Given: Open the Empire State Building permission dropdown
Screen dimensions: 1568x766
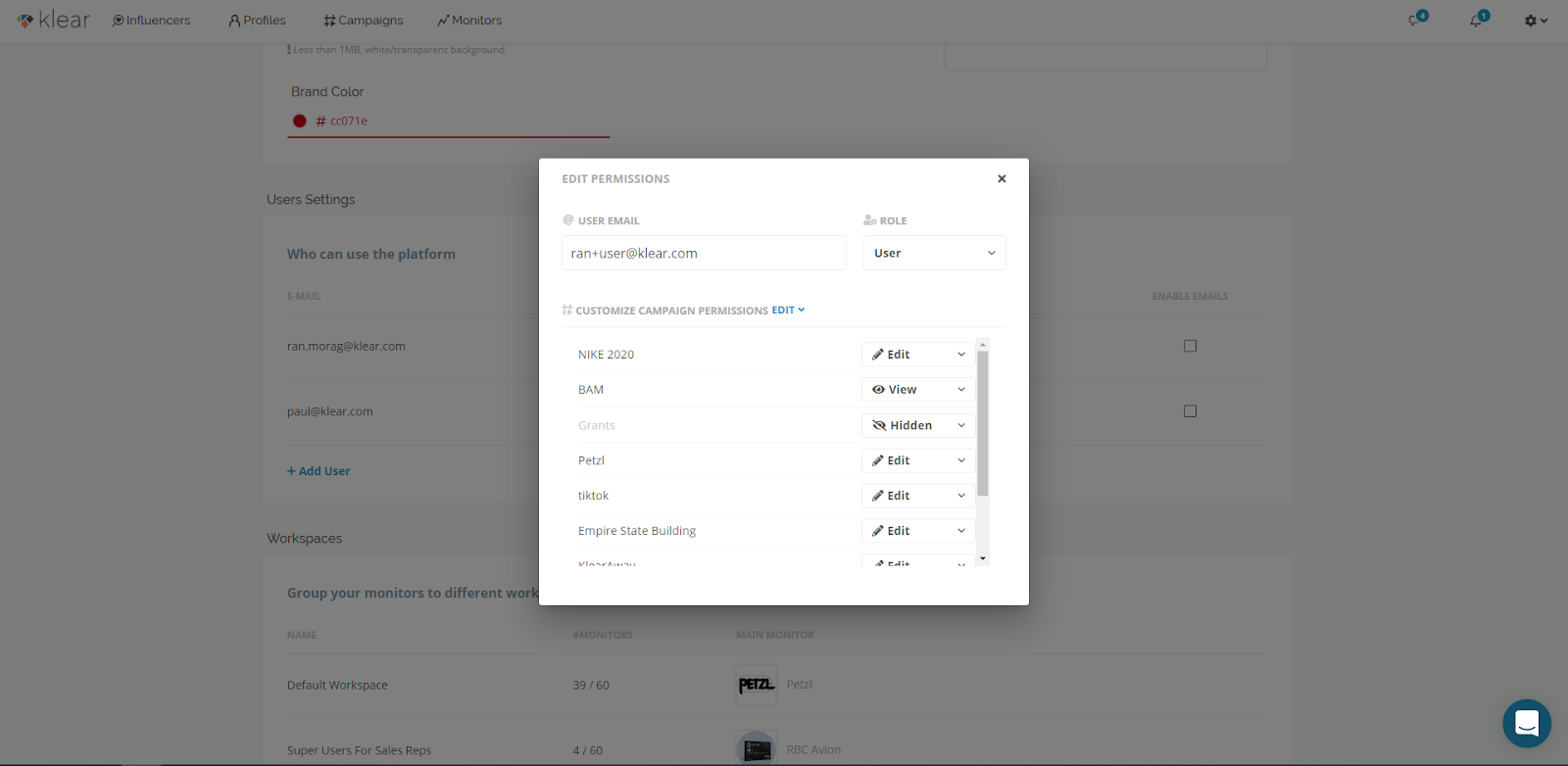Looking at the screenshot, I should [918, 531].
